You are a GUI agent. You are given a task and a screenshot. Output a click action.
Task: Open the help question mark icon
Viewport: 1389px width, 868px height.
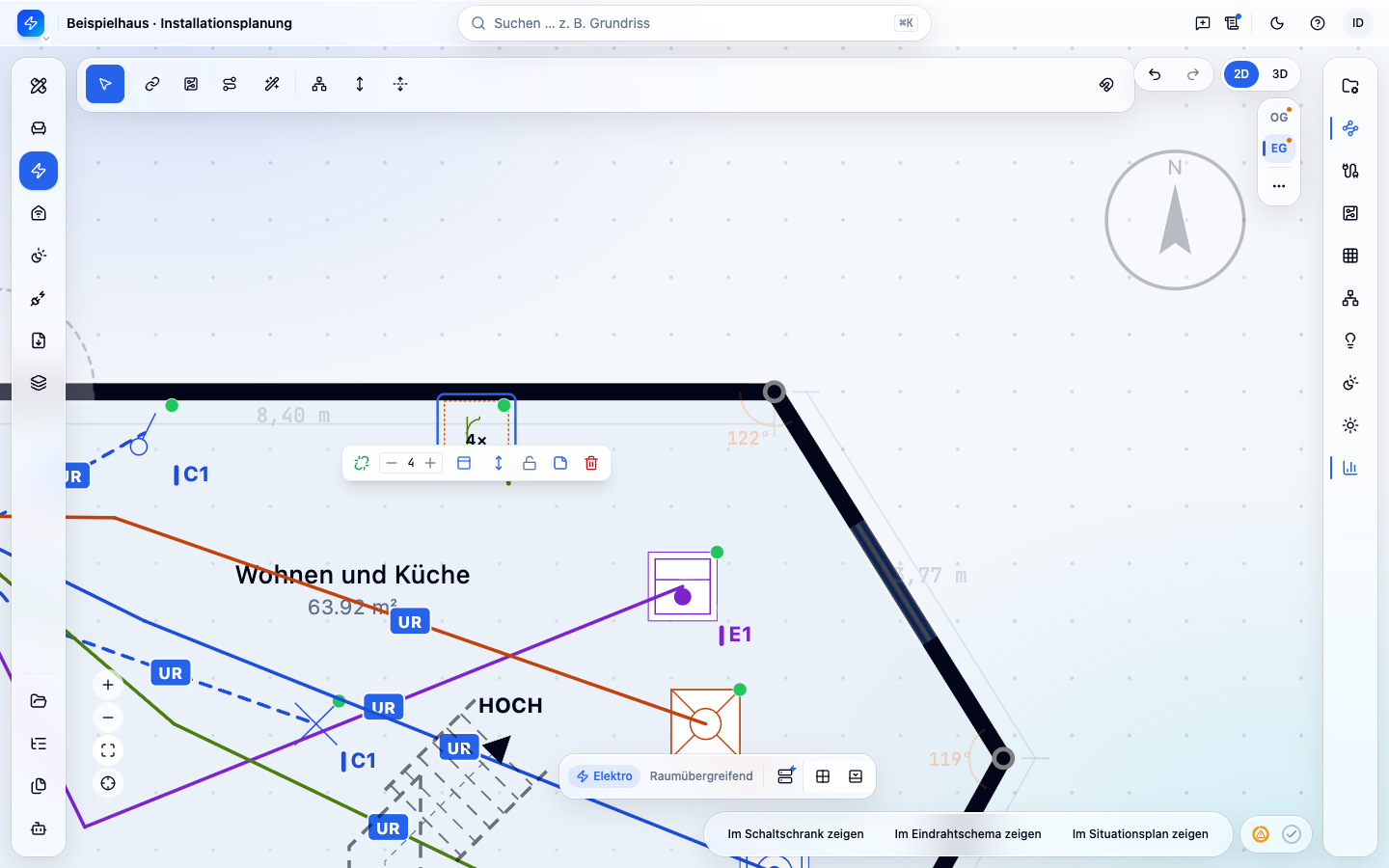point(1318,23)
